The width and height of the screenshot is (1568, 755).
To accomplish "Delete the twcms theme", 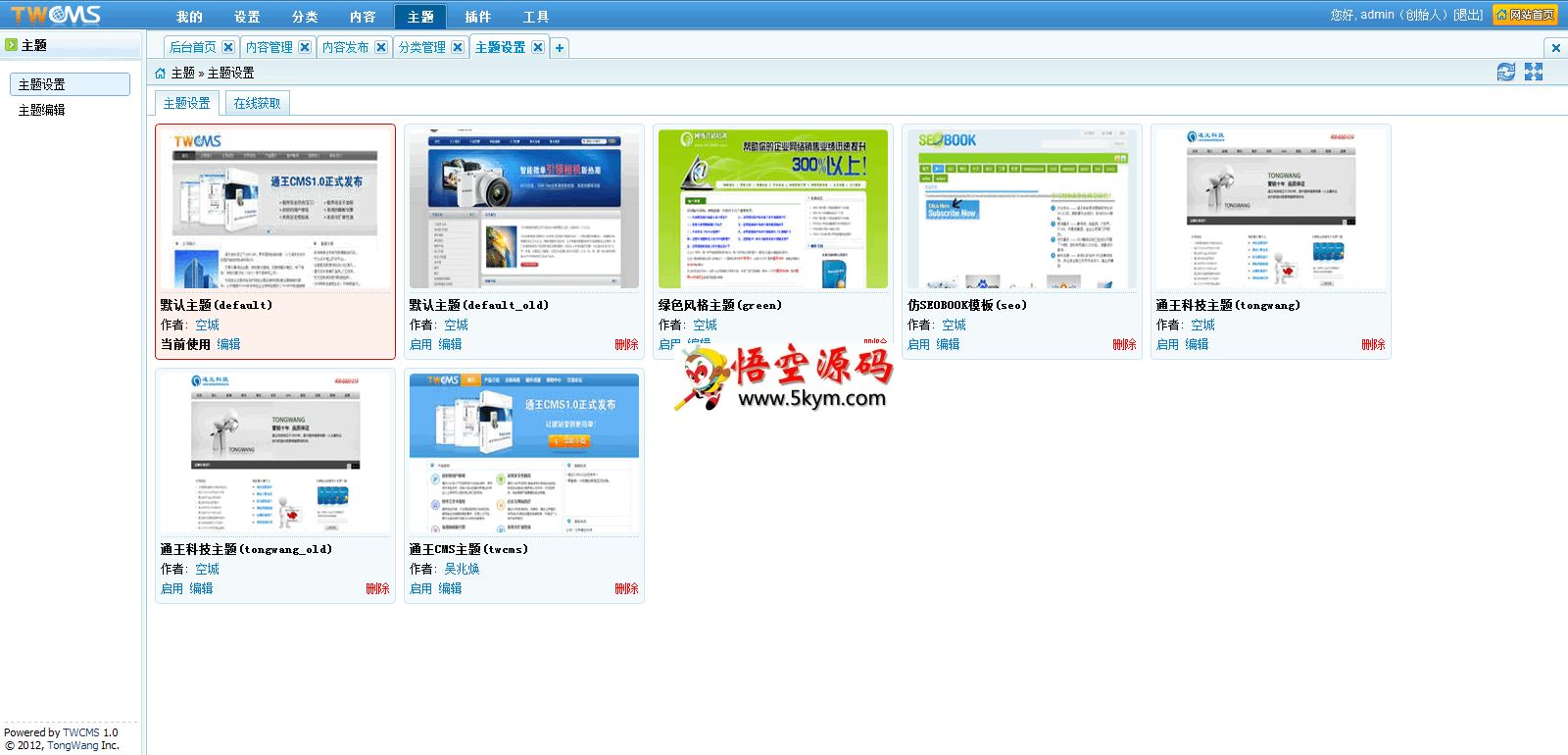I will point(626,588).
